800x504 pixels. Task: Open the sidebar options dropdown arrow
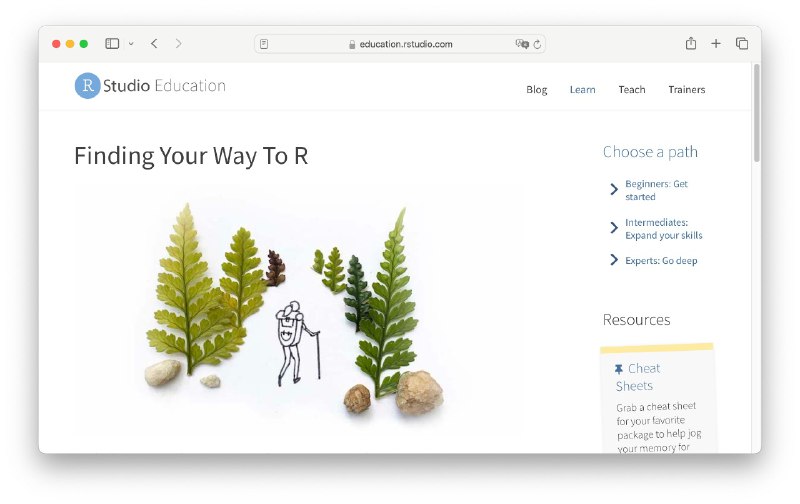coord(131,44)
